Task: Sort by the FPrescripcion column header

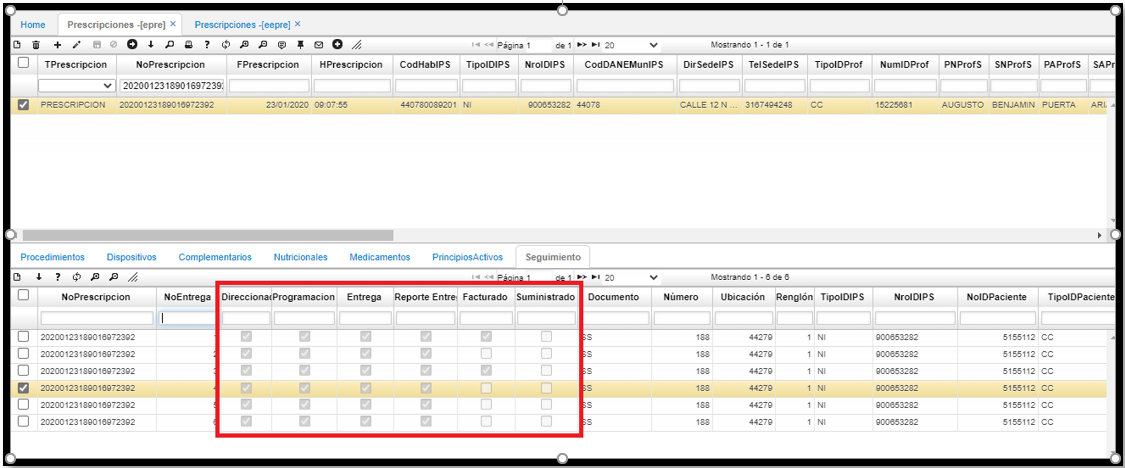Action: point(268,65)
